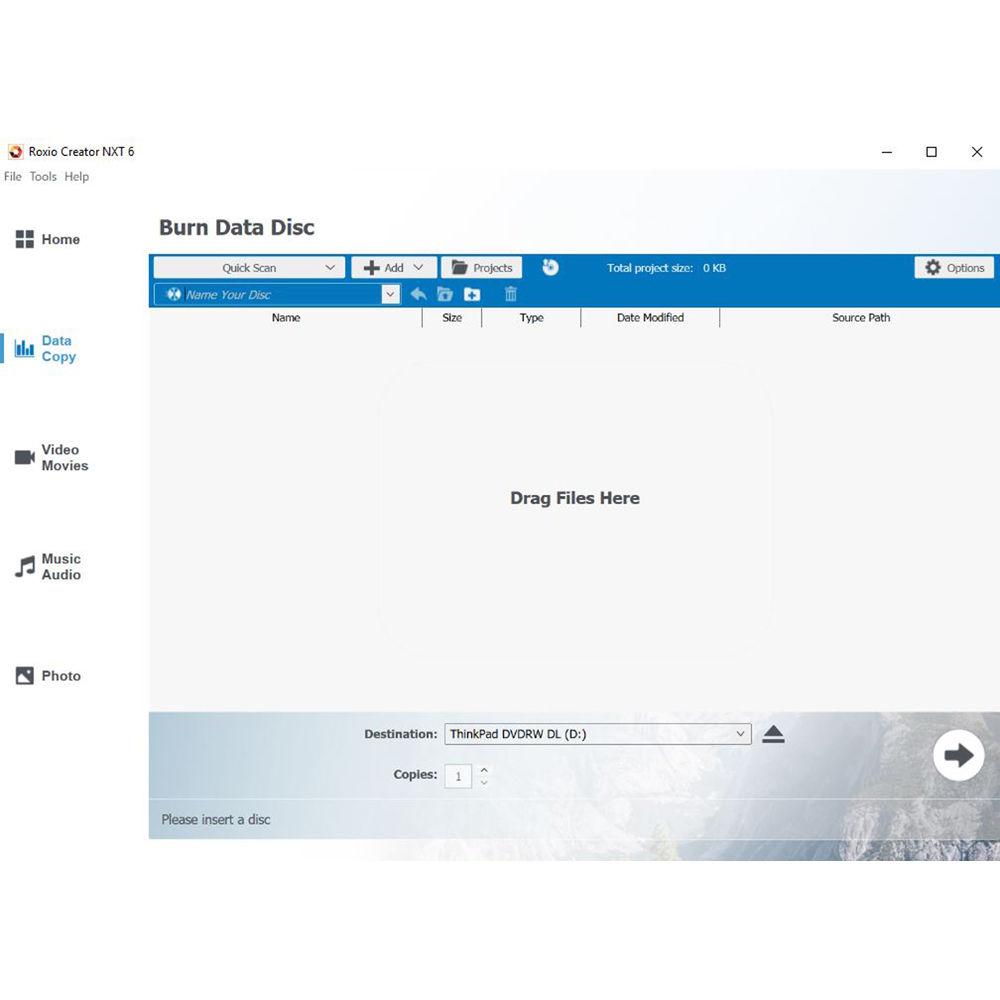The height and width of the screenshot is (1000, 1000).
Task: Open the Options settings
Action: (953, 267)
